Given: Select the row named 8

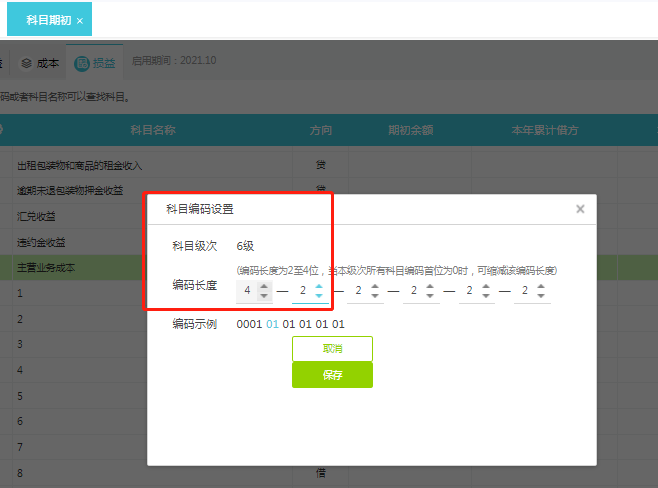Looking at the screenshot, I should [20, 473].
